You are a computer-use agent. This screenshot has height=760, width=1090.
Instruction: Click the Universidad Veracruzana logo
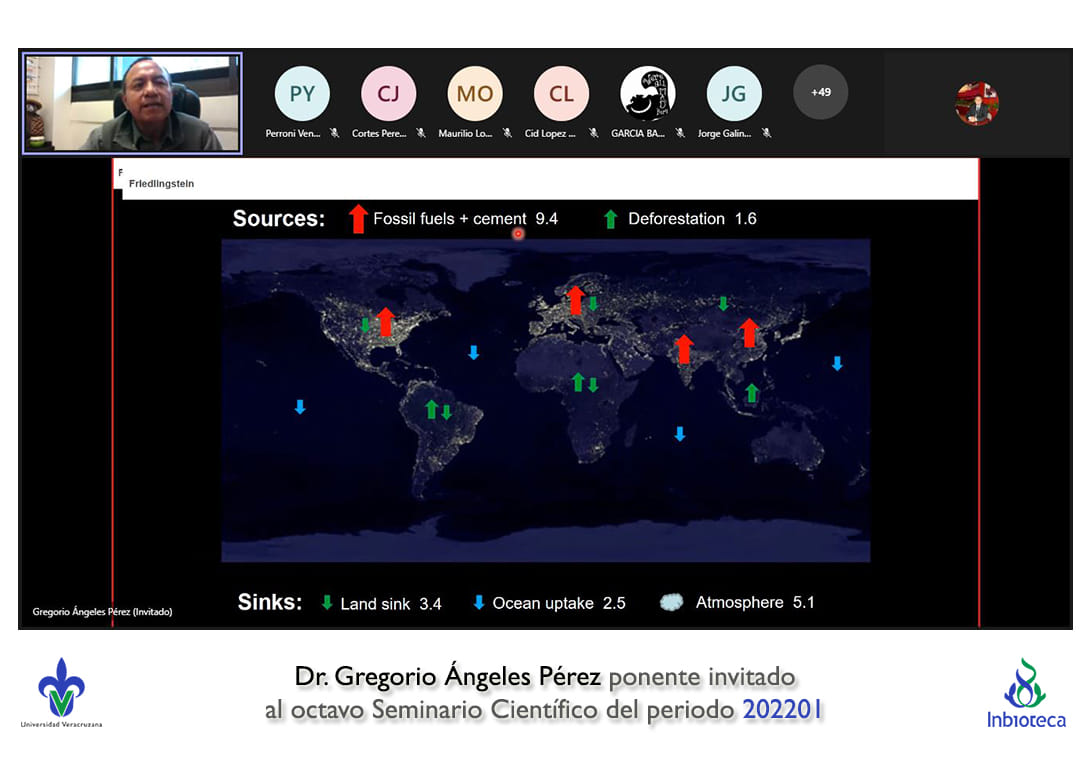tap(61, 692)
